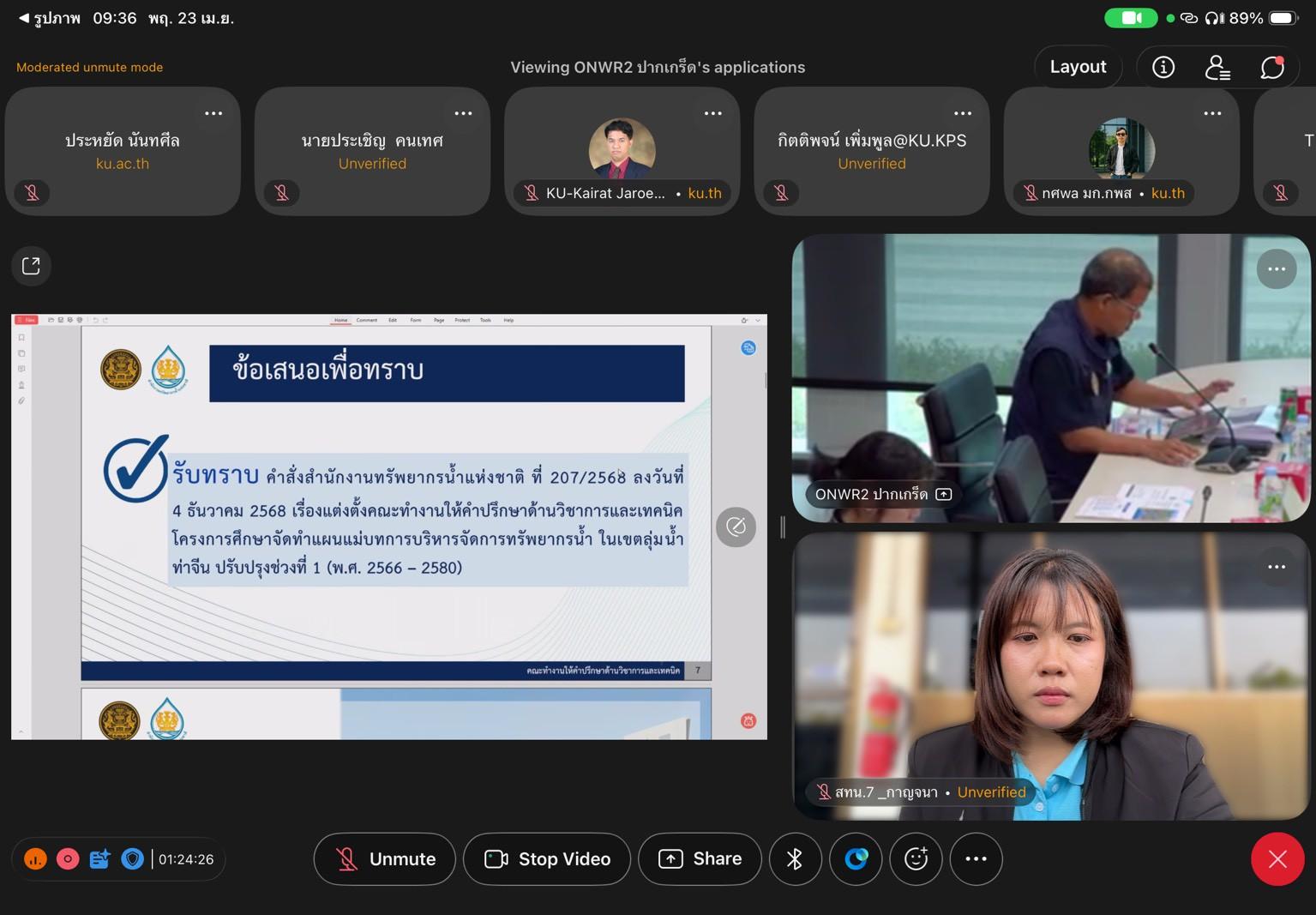Stop Video camera toggle
This screenshot has height=915, width=1316.
pyautogui.click(x=547, y=858)
